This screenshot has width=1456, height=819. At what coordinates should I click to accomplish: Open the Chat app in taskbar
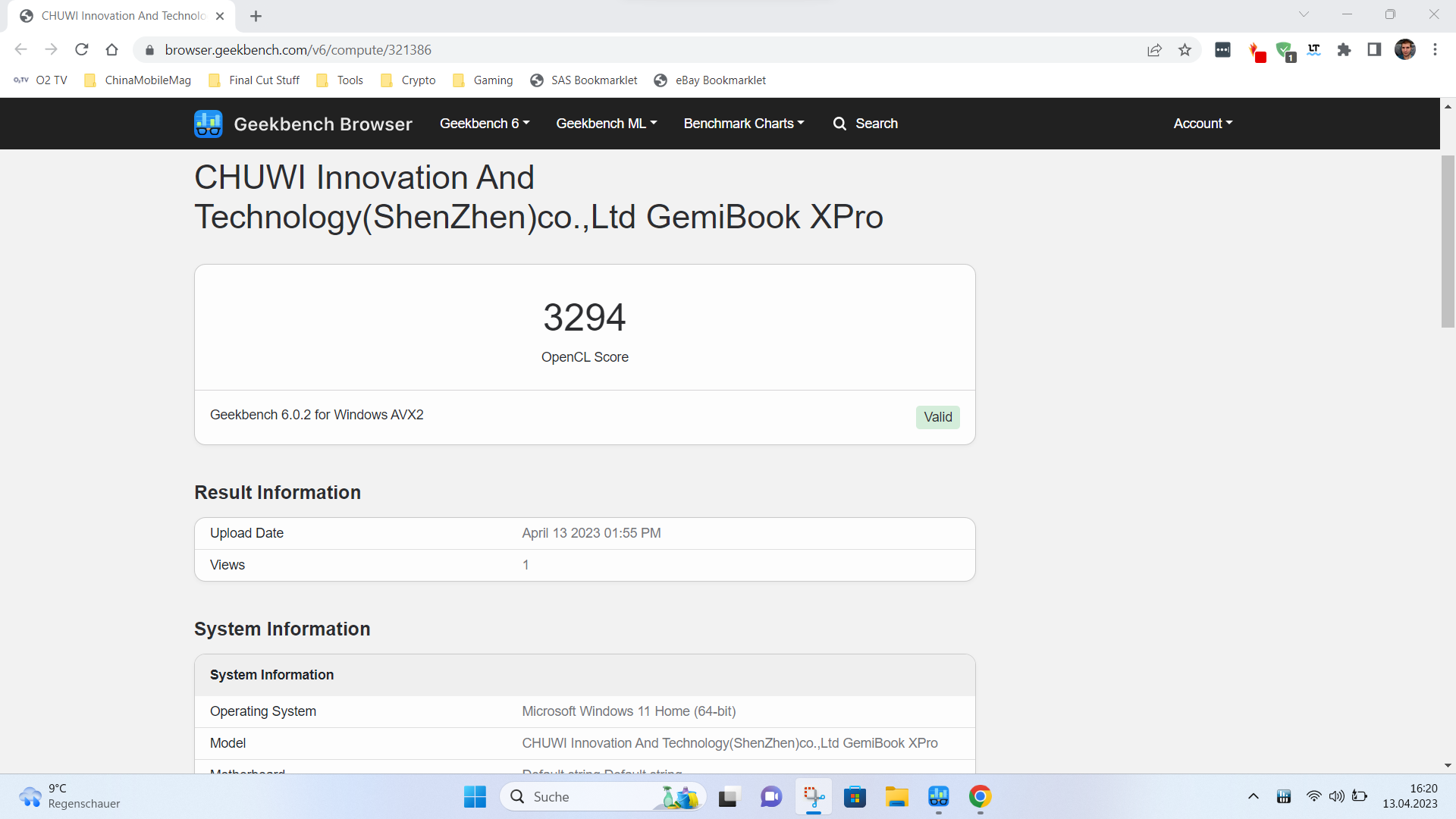[x=770, y=797]
